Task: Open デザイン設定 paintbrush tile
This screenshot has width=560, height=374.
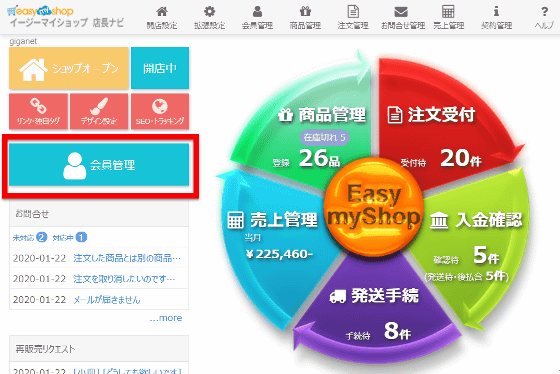Action: [x=99, y=111]
